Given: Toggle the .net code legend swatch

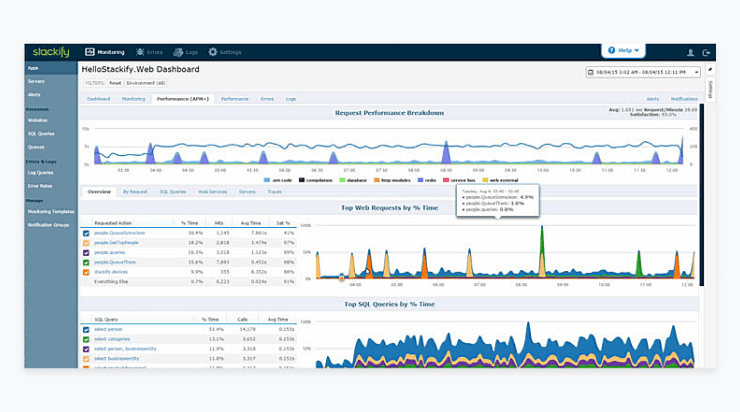Looking at the screenshot, I should point(267,180).
